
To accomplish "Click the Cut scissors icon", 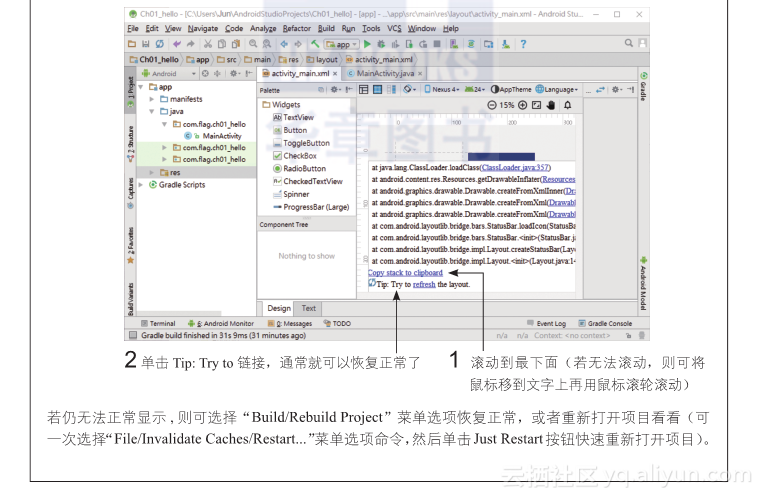I will pyautogui.click(x=208, y=44).
